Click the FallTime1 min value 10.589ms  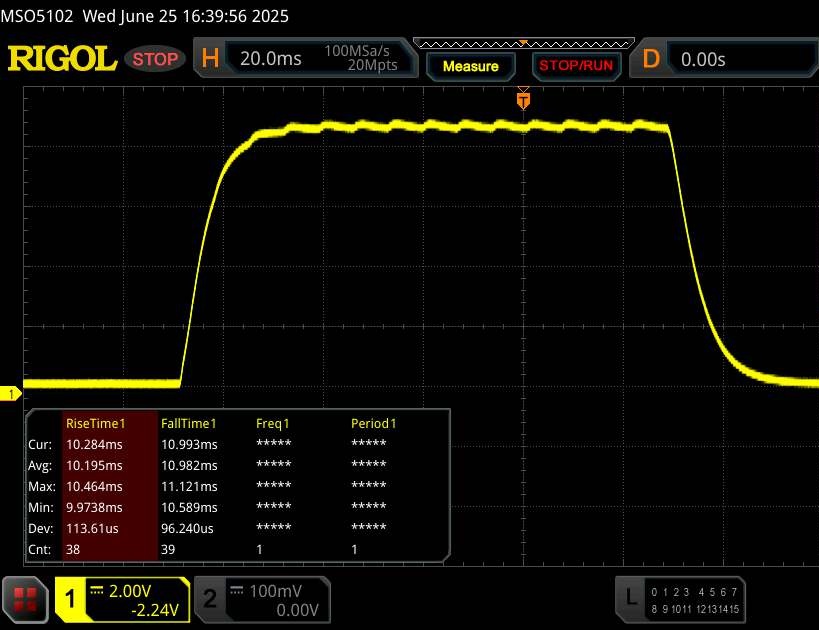(189, 507)
